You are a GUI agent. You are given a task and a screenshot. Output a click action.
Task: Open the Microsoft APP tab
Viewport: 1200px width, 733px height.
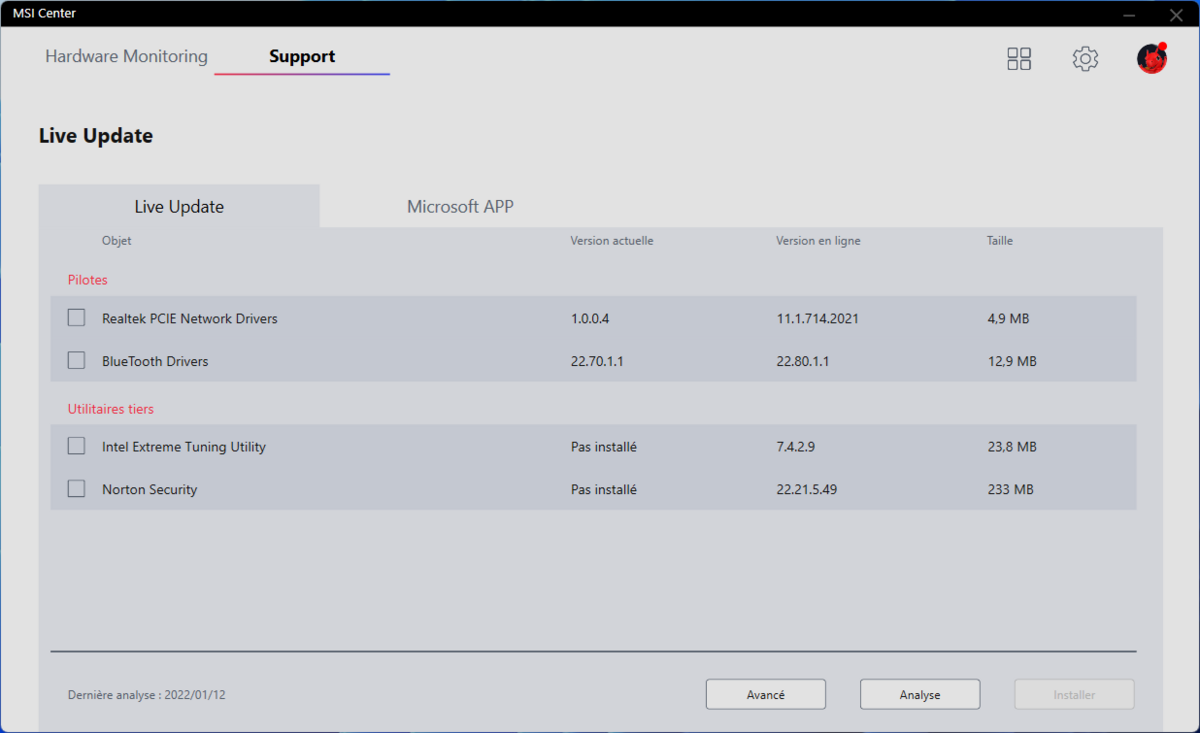pos(460,207)
